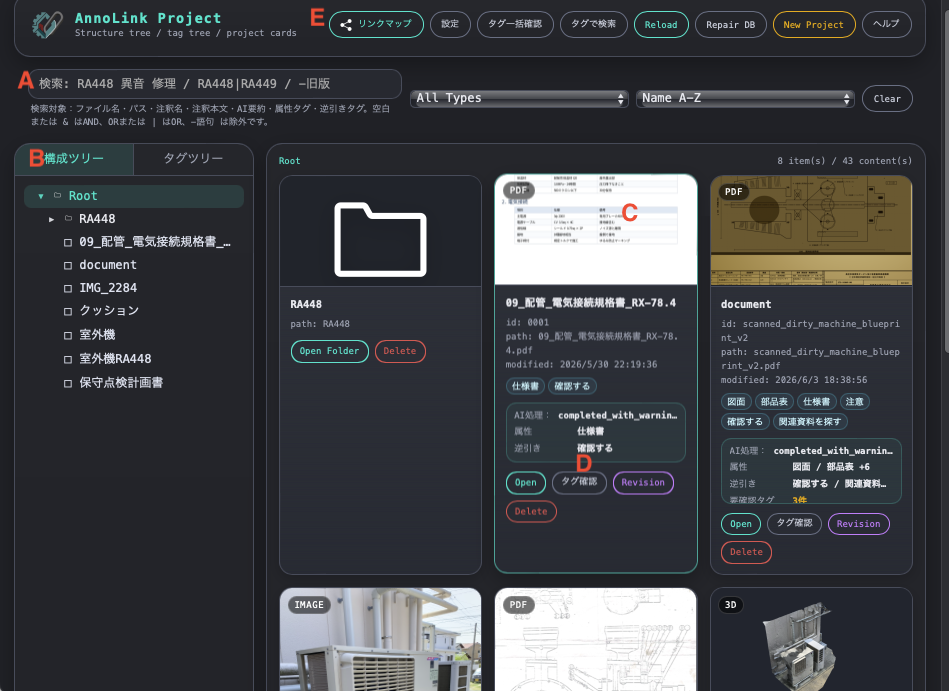949x691 pixels.
Task: Click the 3D model thumbnail
Action: coord(811,640)
